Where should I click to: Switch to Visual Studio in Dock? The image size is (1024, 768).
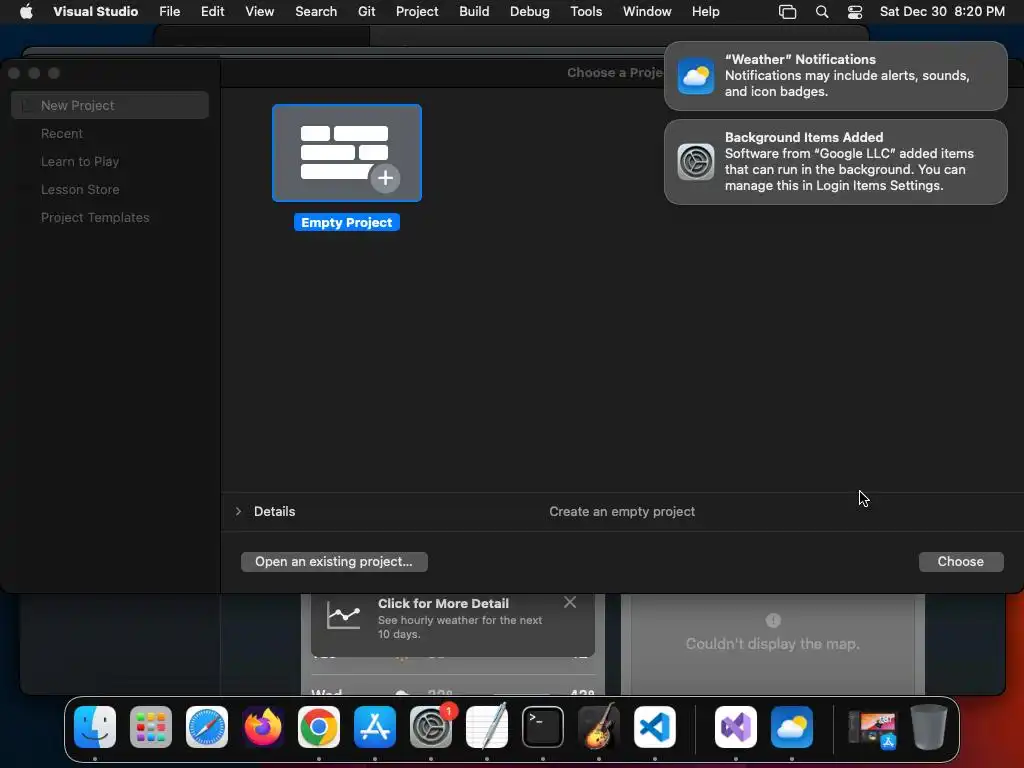click(x=736, y=727)
